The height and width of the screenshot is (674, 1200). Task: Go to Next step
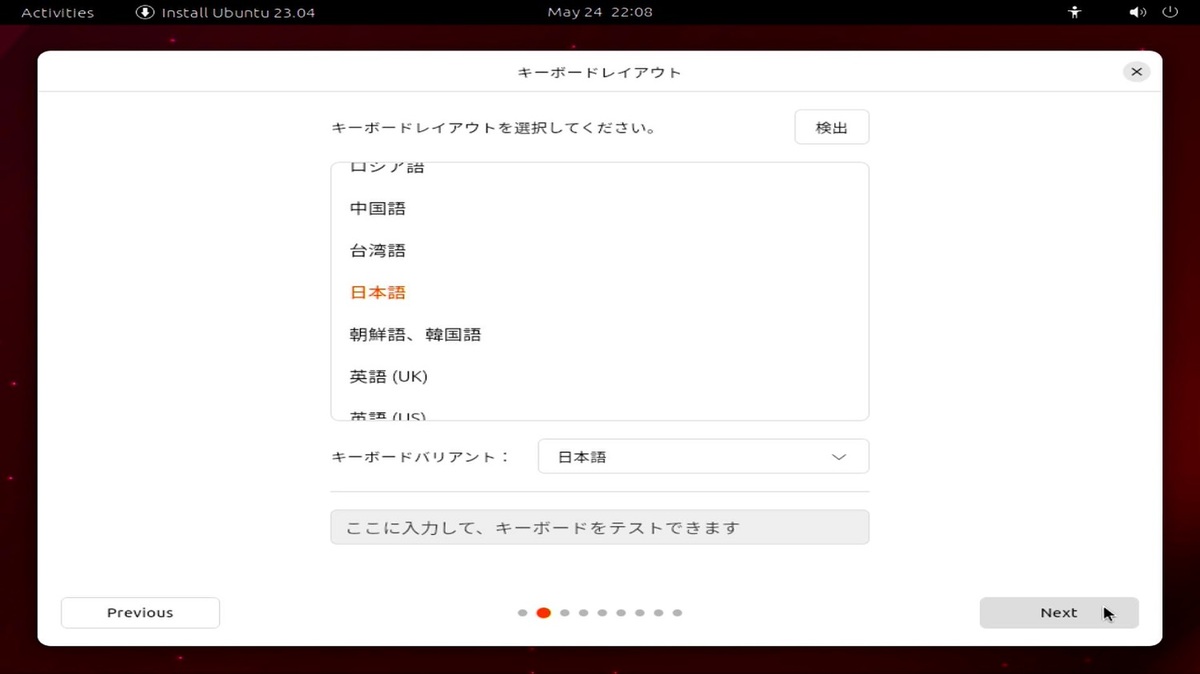tap(1059, 613)
